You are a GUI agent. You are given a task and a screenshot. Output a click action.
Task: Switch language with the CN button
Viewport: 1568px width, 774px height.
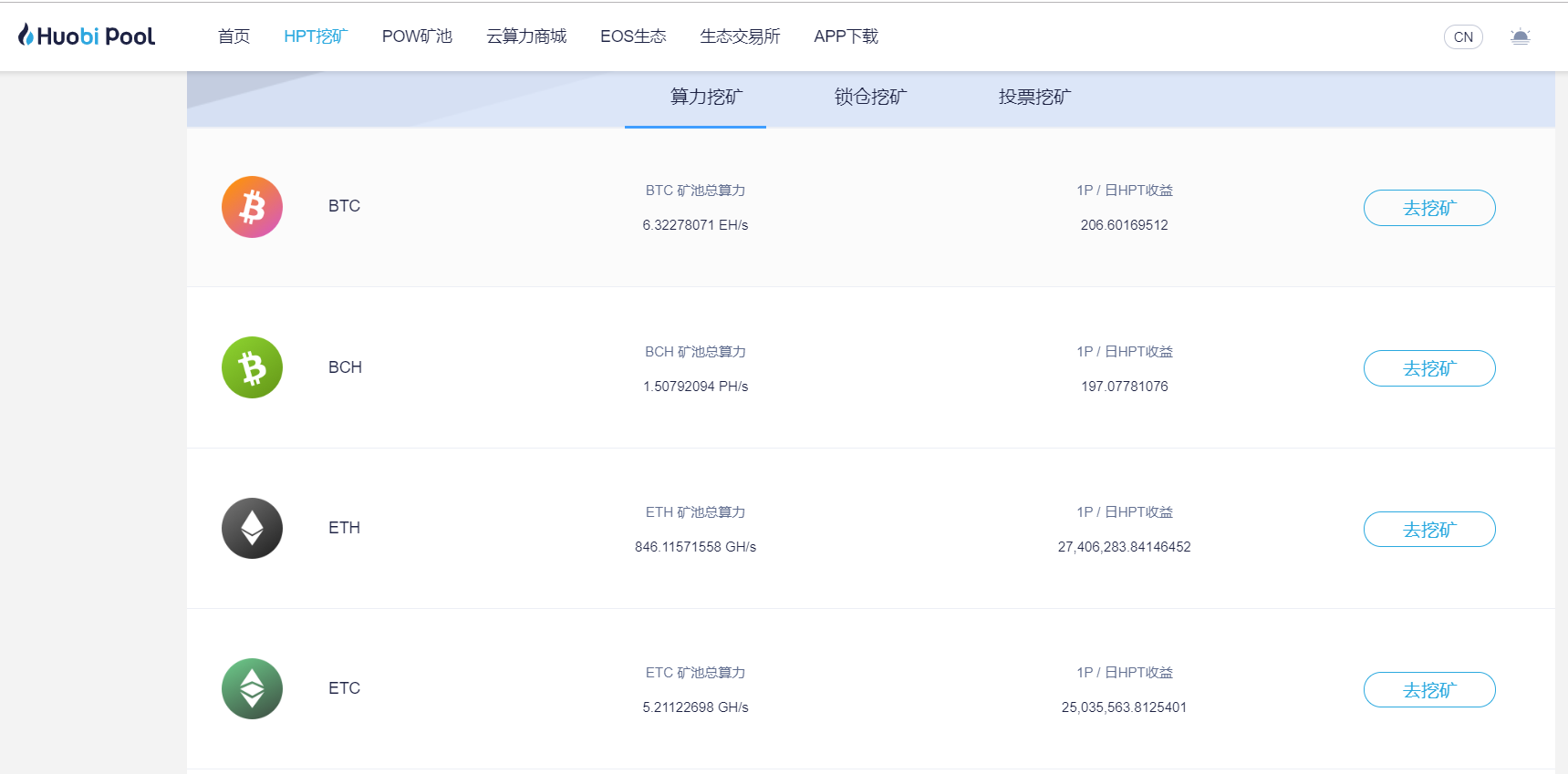point(1463,36)
